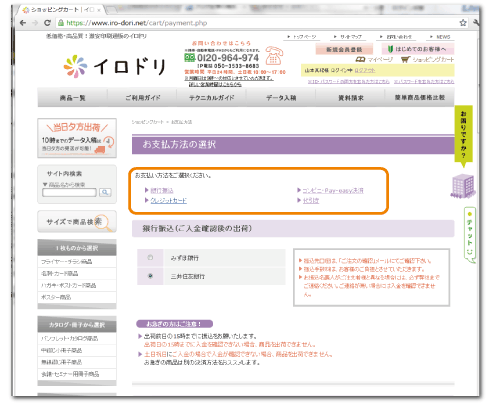This screenshot has height=406, width=490.
Task: Click the triangle bullet beside 代引き
Action: (299, 200)
